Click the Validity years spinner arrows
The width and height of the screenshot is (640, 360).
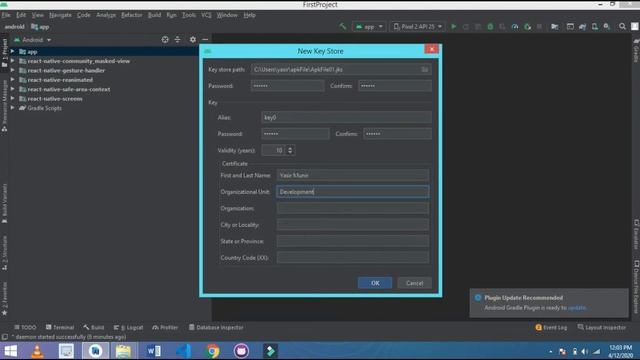click(x=290, y=150)
